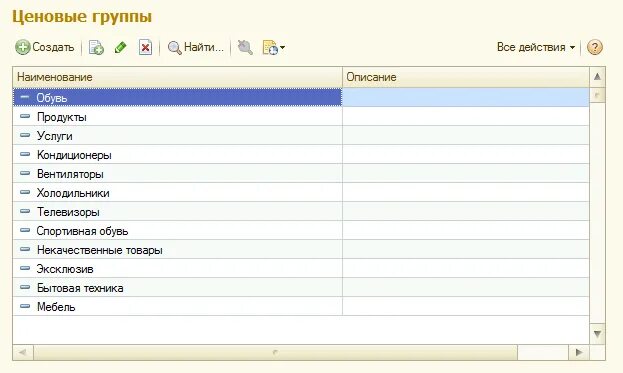Open the Найти... search button
The height and width of the screenshot is (373, 623).
(195, 48)
